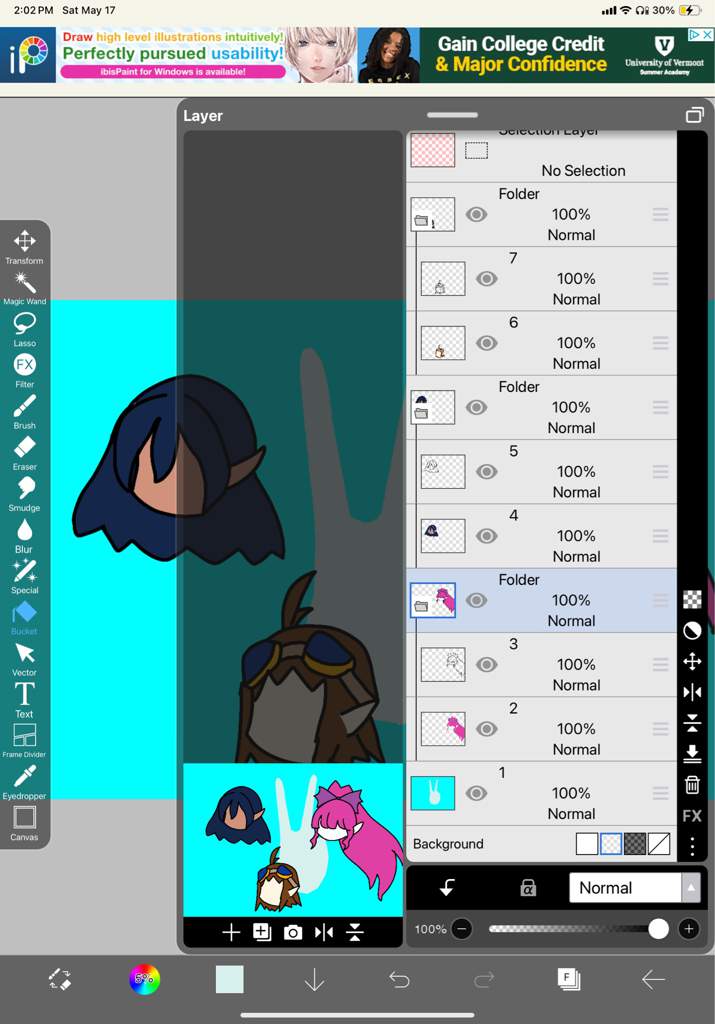Tap the back arrow bottom right
Viewport: 715px width, 1024px height.
pyautogui.click(x=653, y=979)
